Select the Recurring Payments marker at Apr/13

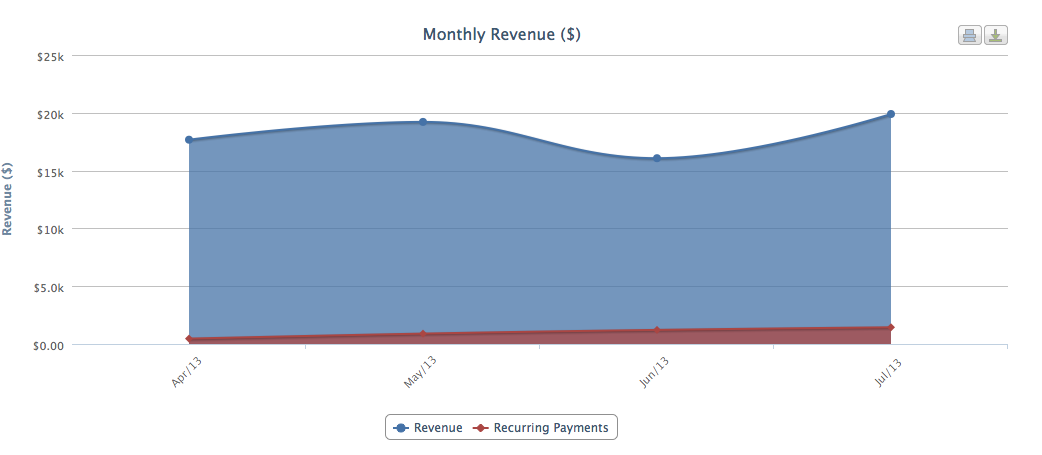coord(189,339)
